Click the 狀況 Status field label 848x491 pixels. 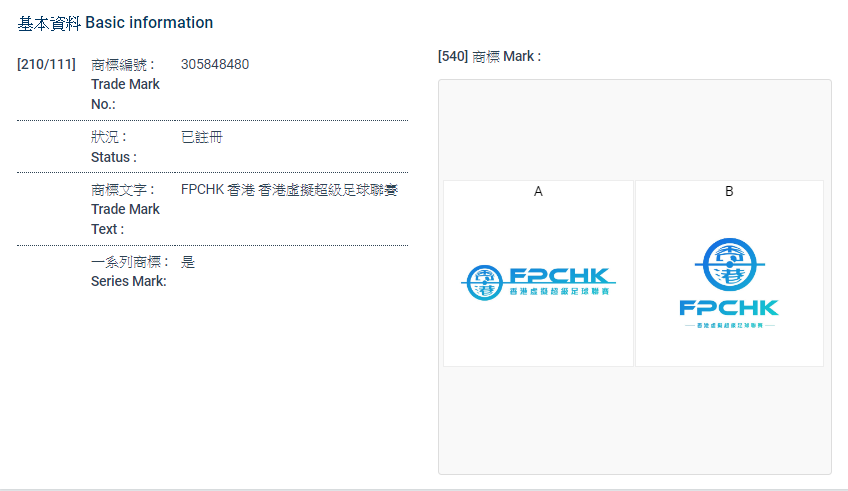click(114, 147)
